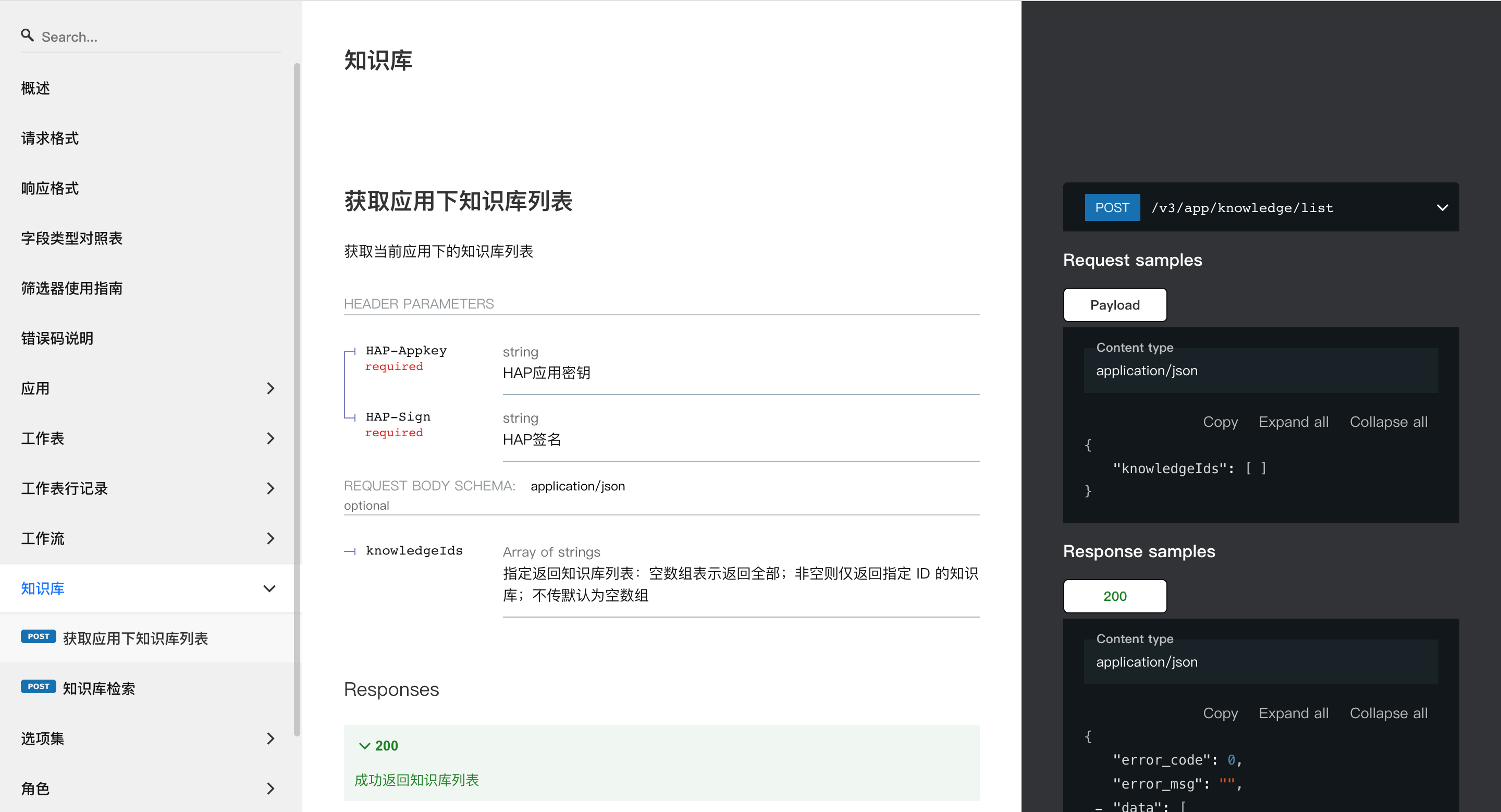Click Expand all in response samples
Viewport: 1501px width, 812px height.
coord(1293,713)
